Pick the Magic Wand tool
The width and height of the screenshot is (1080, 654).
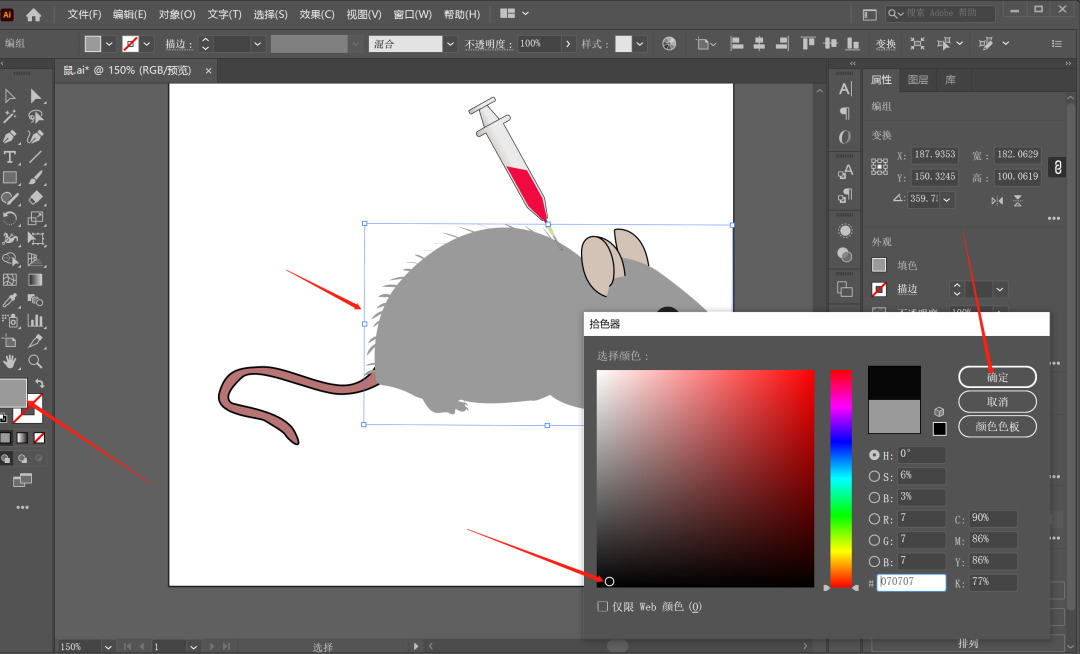pyautogui.click(x=10, y=117)
